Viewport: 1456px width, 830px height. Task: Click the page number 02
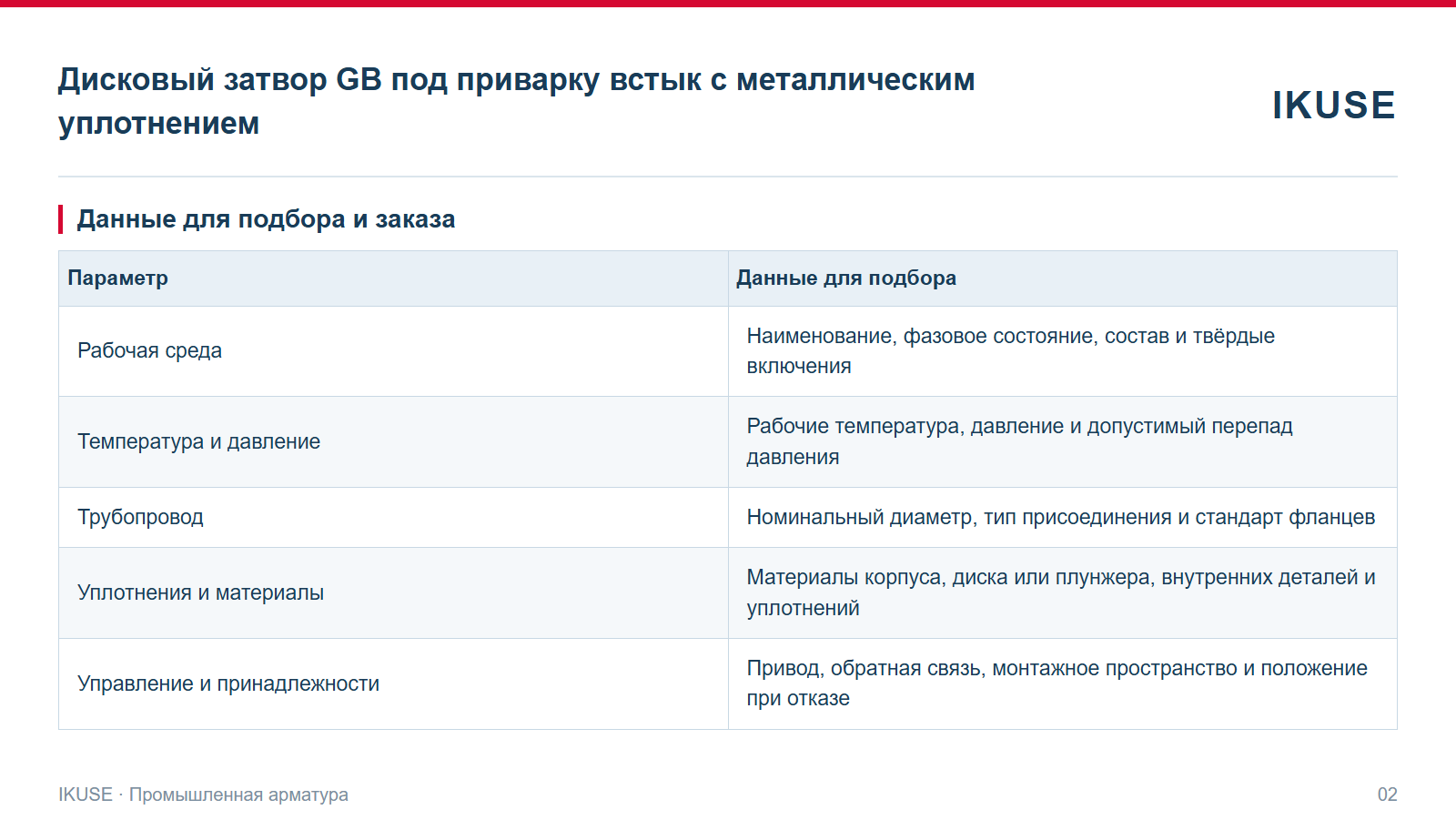1387,795
